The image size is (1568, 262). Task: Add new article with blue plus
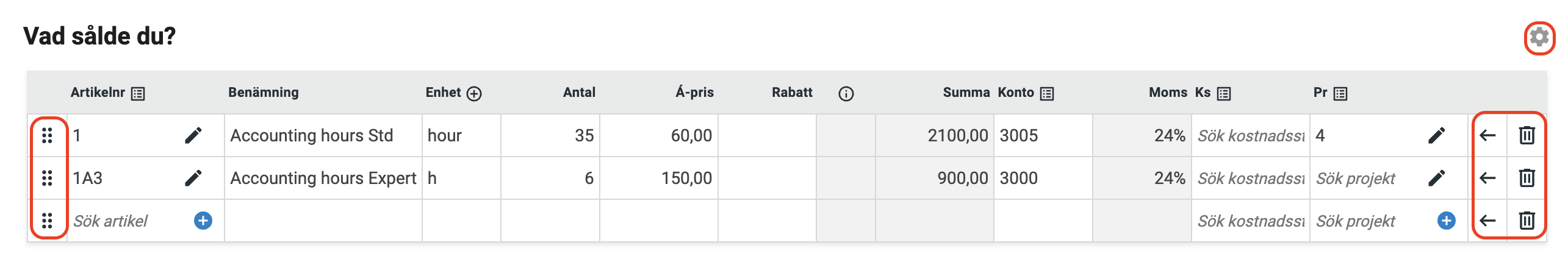pos(203,221)
